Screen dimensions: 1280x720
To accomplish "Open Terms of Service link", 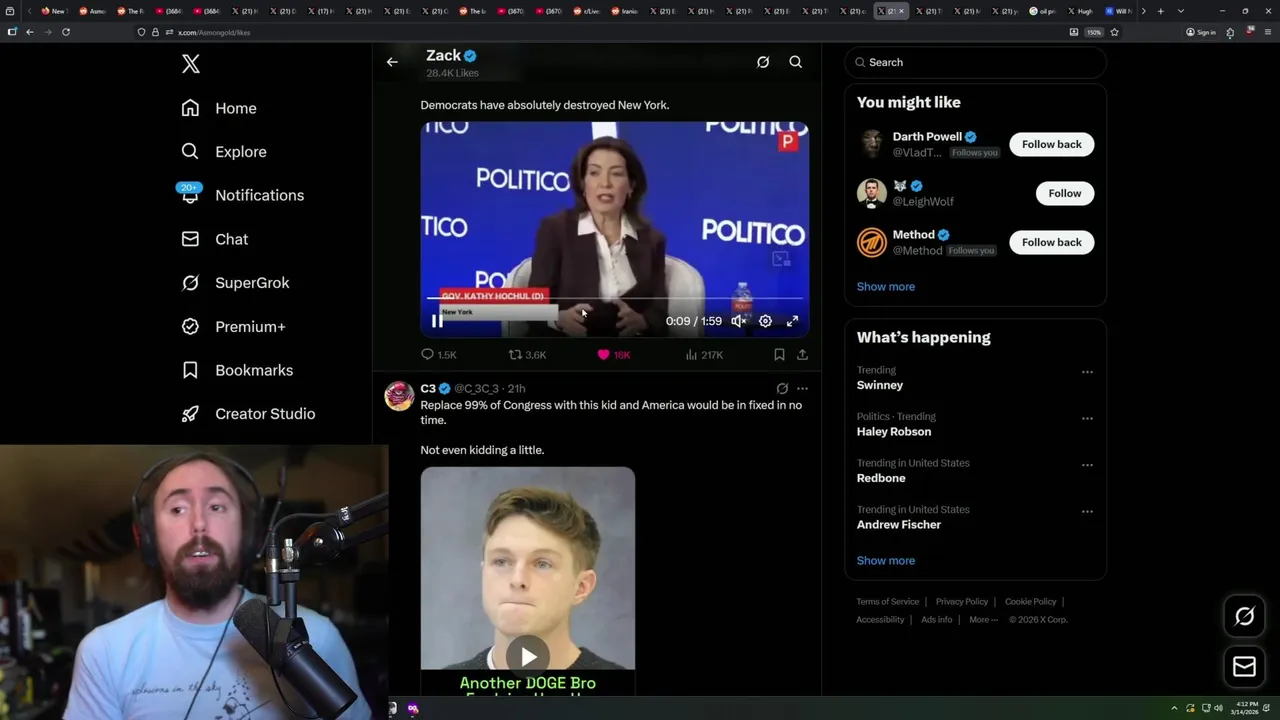I will pos(887,602).
